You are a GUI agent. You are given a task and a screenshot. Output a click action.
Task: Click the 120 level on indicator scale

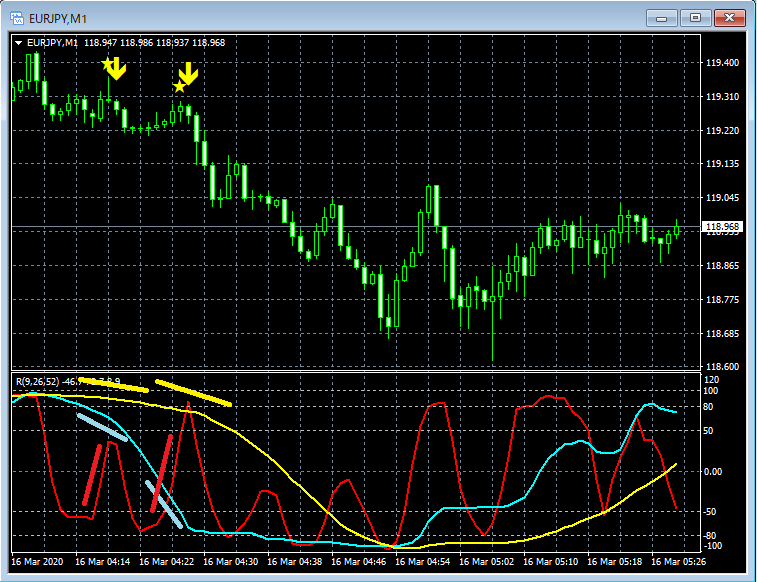[x=712, y=379]
